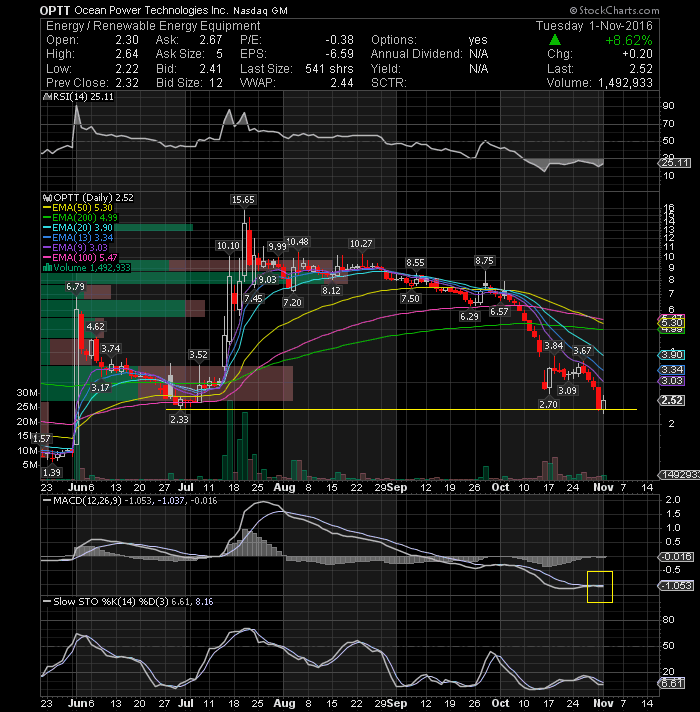The image size is (700, 712).
Task: Click the 2.52 last price axis tag
Action: click(x=672, y=400)
